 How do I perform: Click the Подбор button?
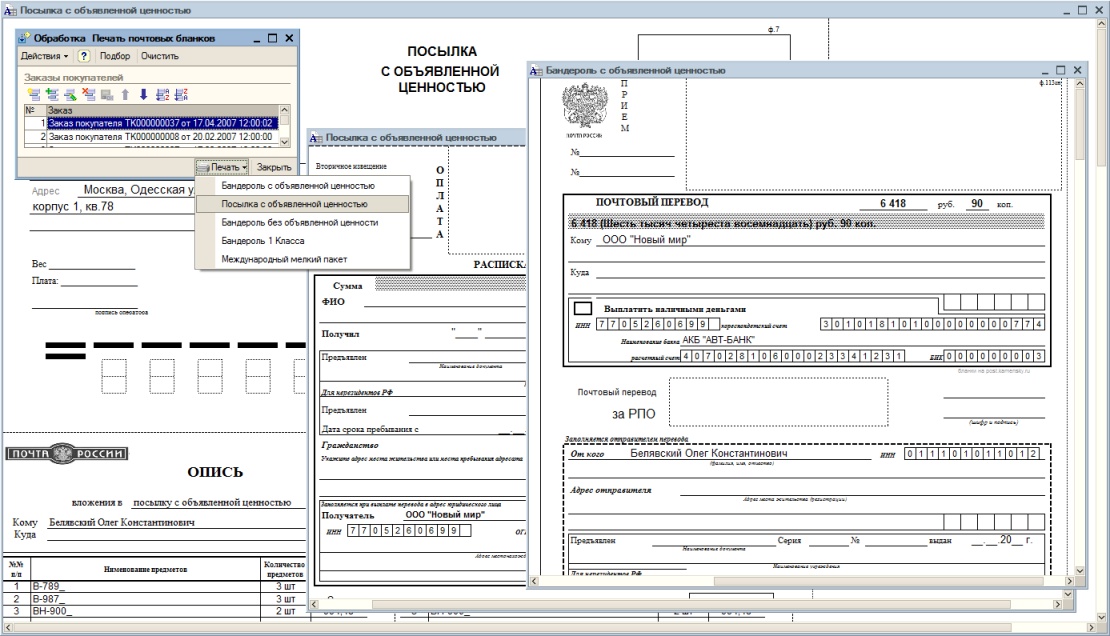115,56
